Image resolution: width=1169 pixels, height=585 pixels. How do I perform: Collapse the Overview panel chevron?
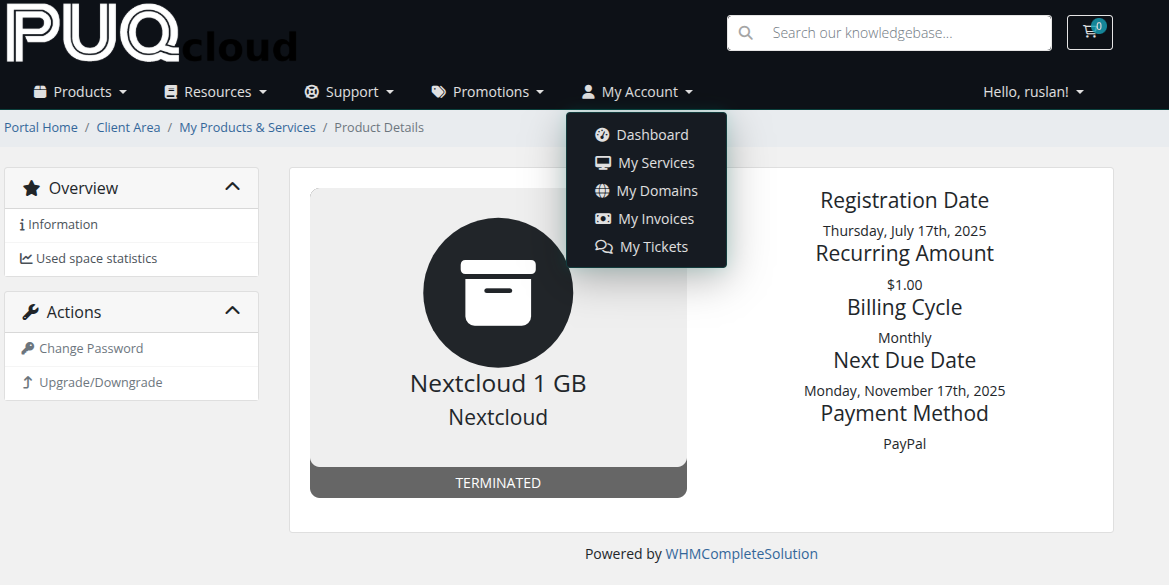[x=232, y=187]
